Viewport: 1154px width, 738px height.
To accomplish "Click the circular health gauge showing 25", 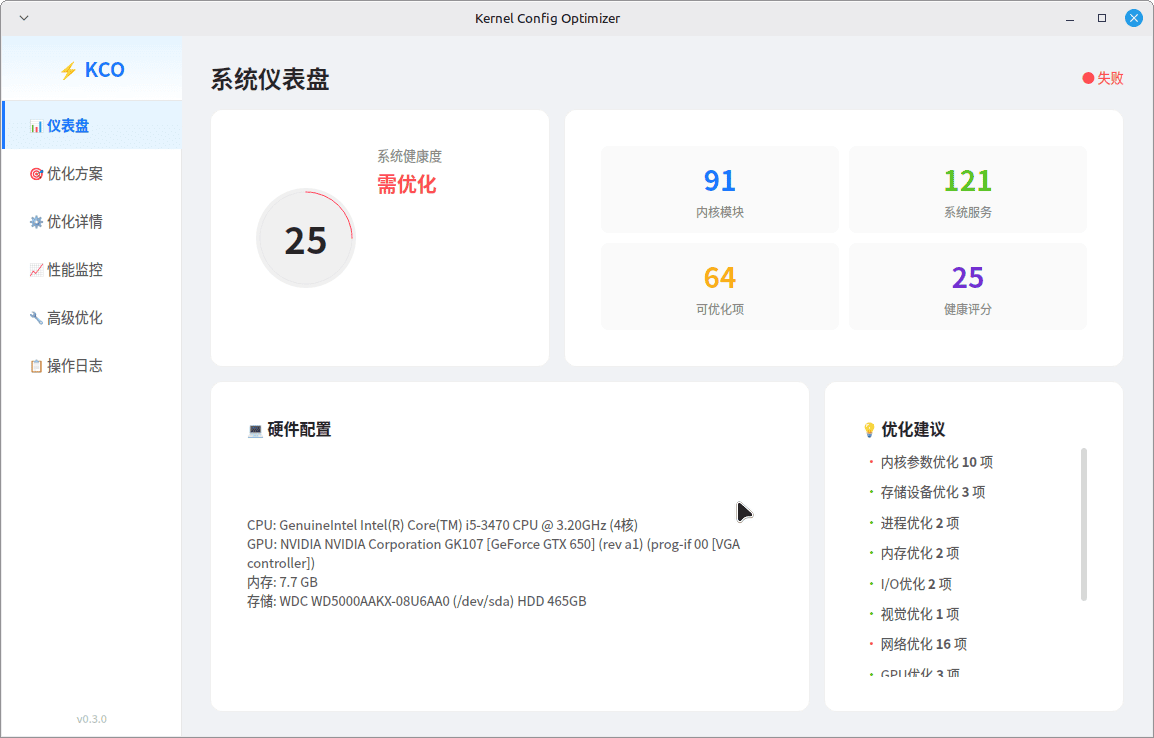I will 305,238.
